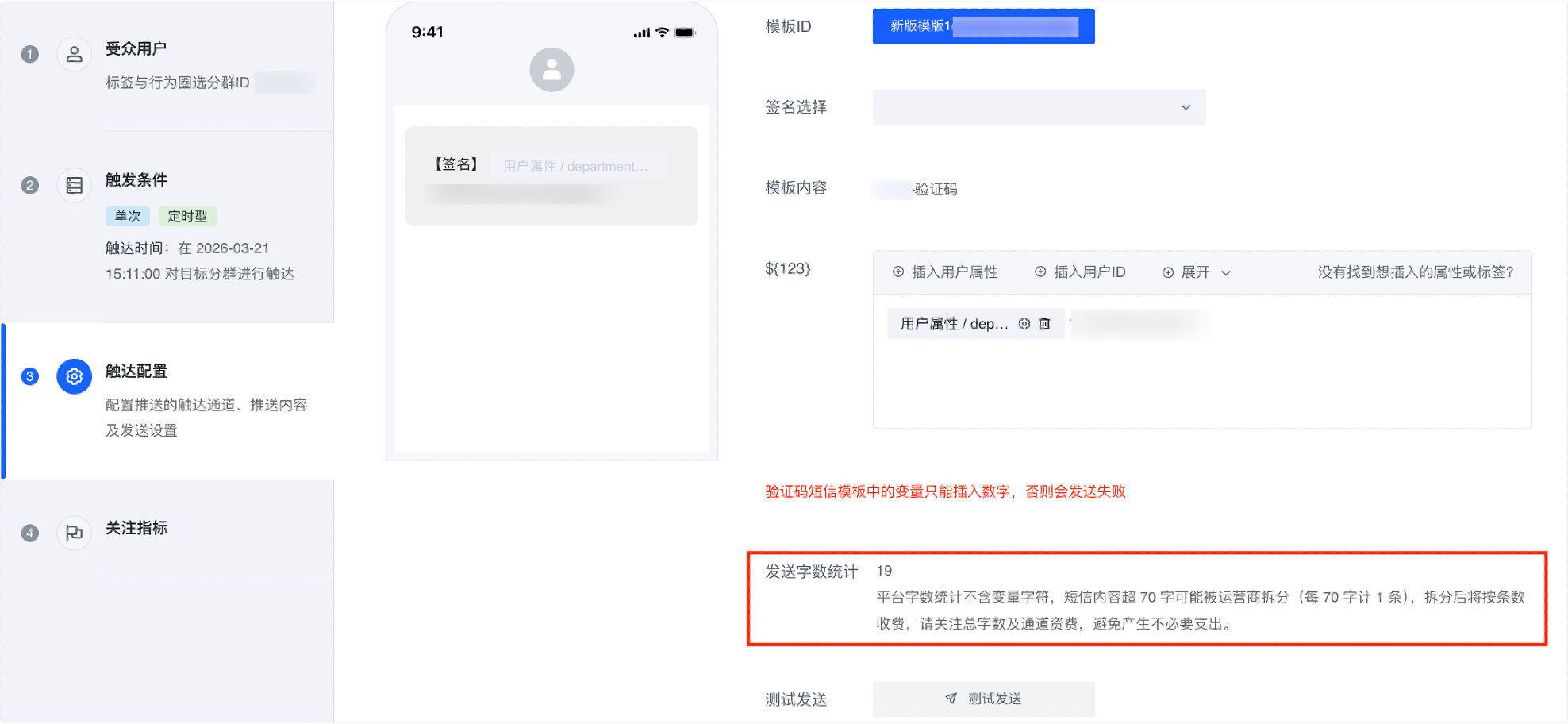Click the 模板ID label
The height and width of the screenshot is (724, 1568).
(788, 27)
